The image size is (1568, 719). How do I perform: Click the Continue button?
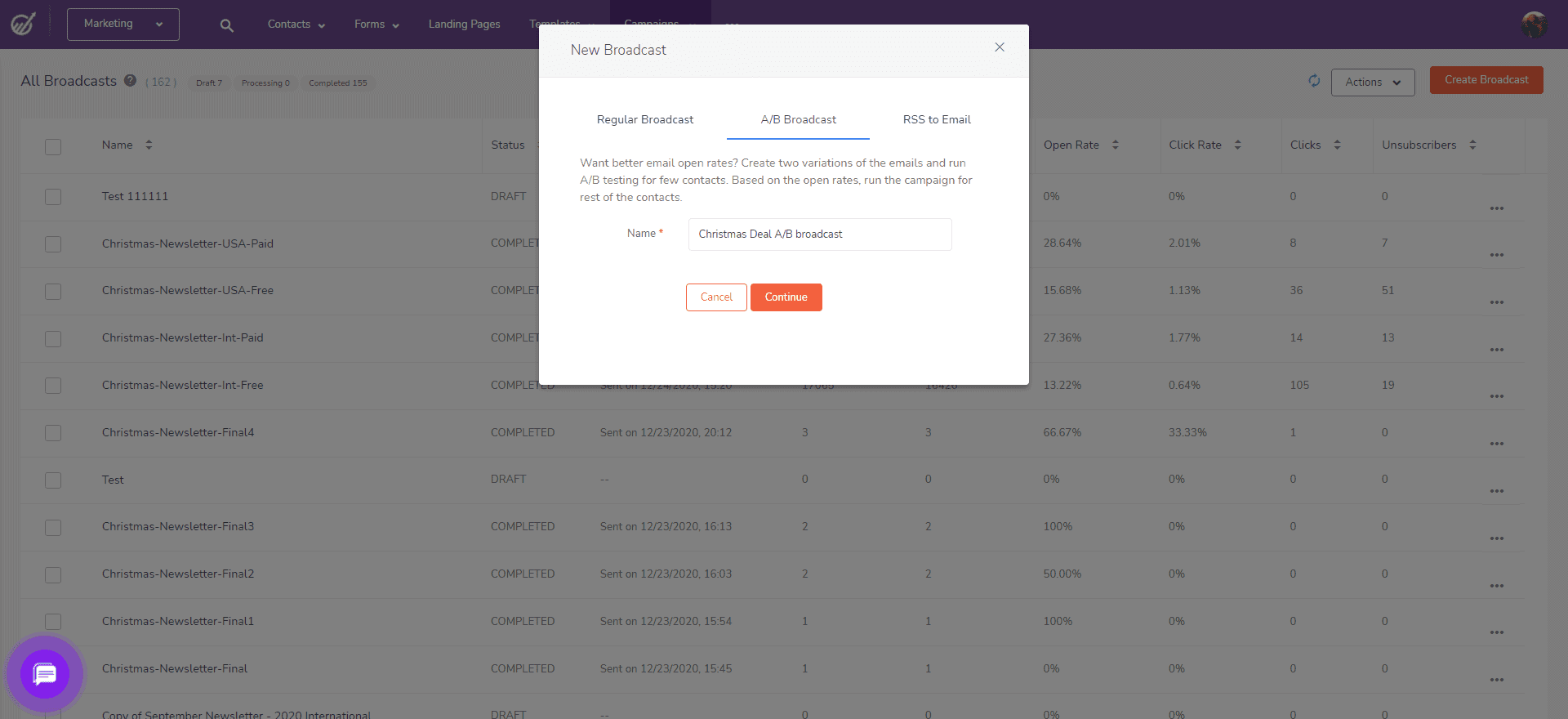click(786, 297)
